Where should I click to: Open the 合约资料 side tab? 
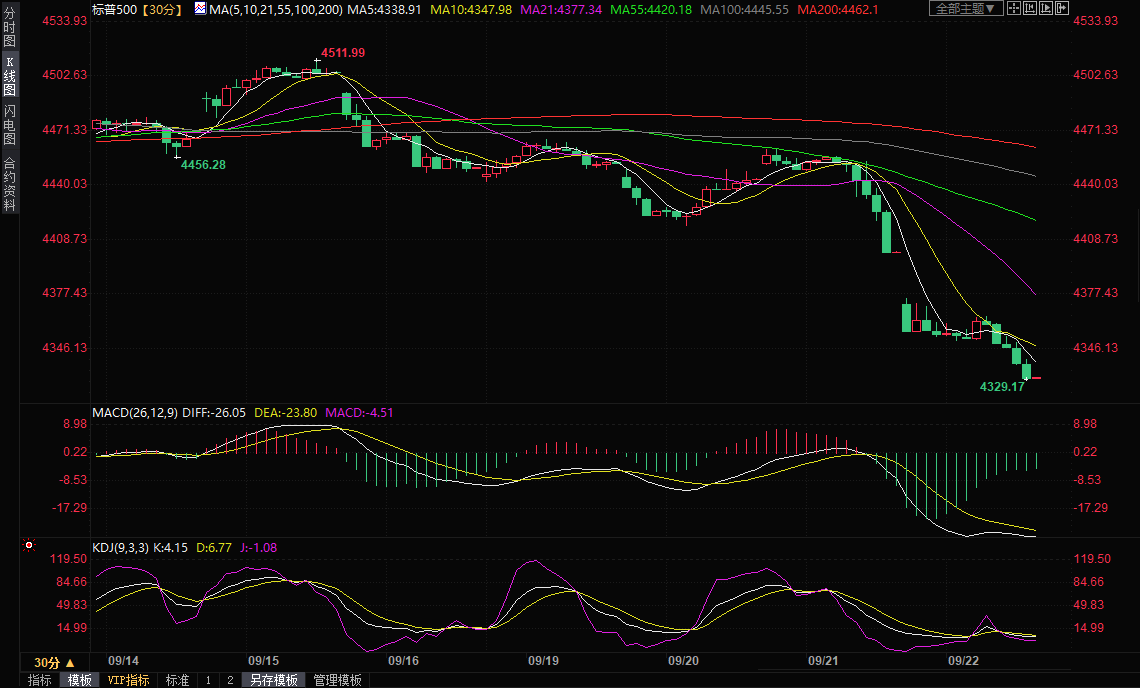click(x=9, y=183)
